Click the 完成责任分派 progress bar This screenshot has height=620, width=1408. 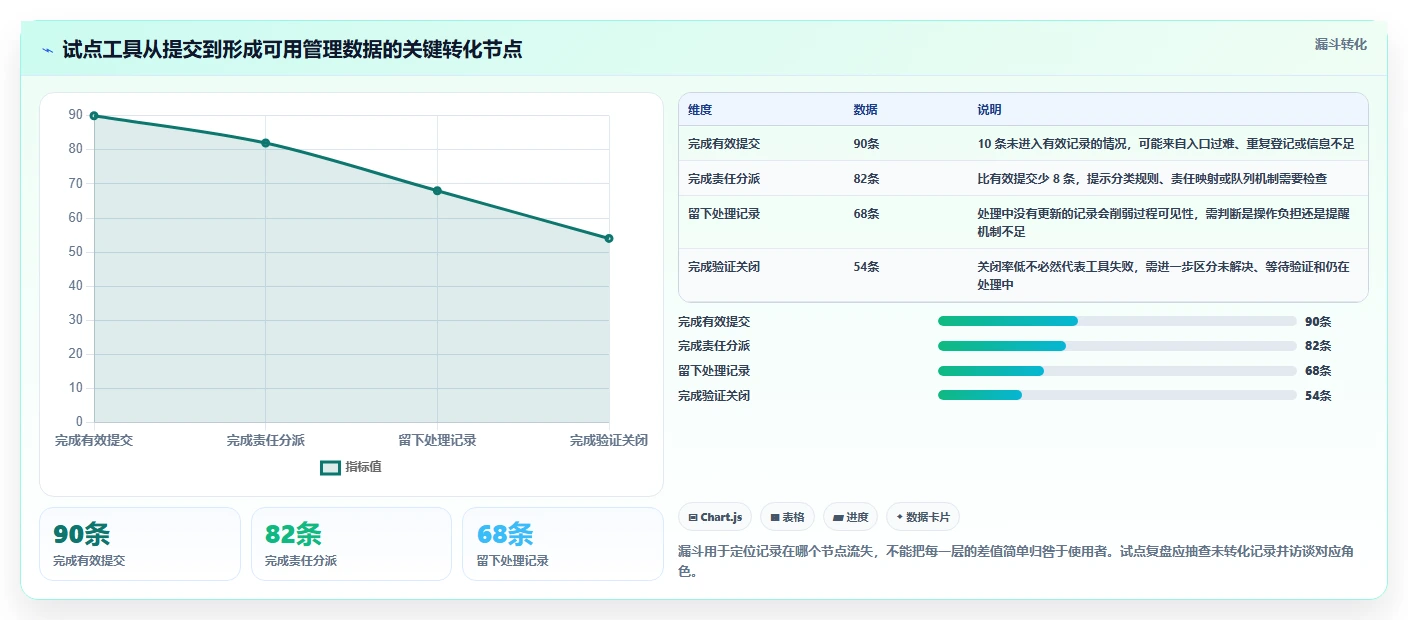pos(1117,346)
